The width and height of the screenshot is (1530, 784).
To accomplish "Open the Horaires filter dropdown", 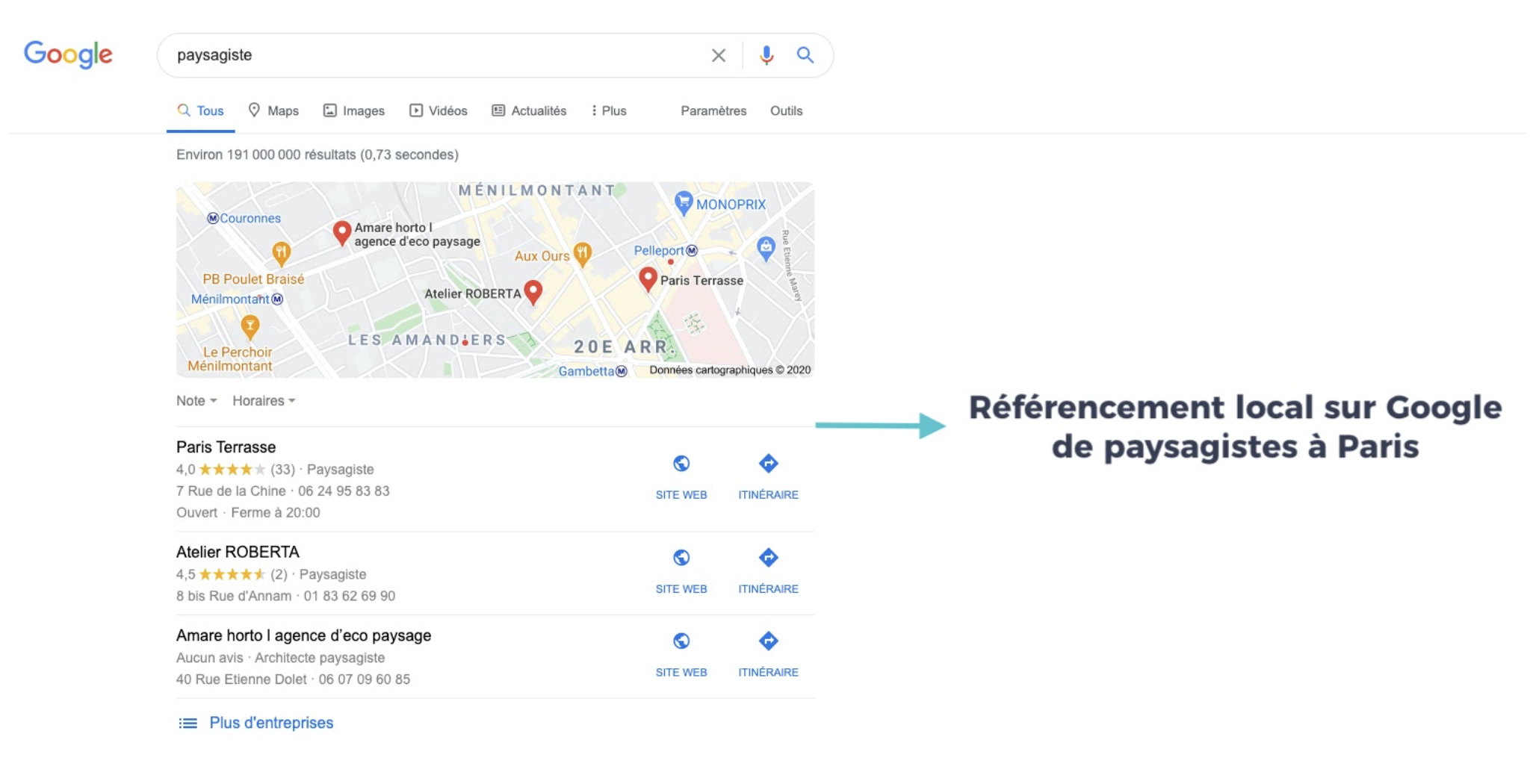I will pyautogui.click(x=264, y=401).
